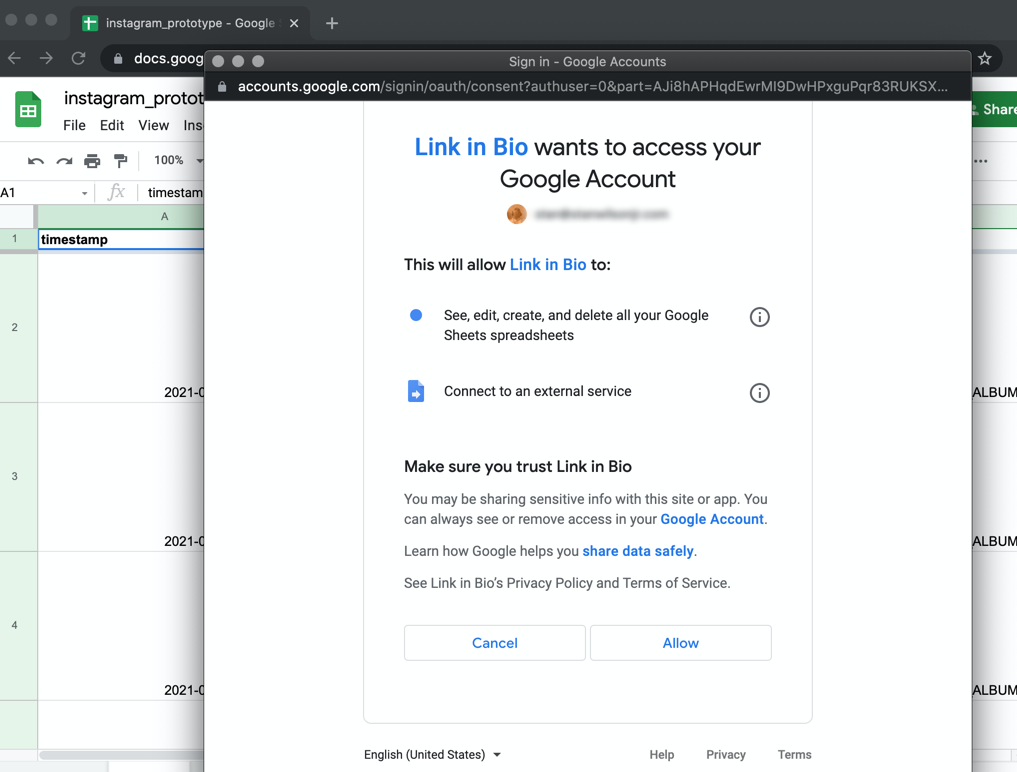Click the redo arrow in Sheets toolbar

pyautogui.click(x=64, y=161)
